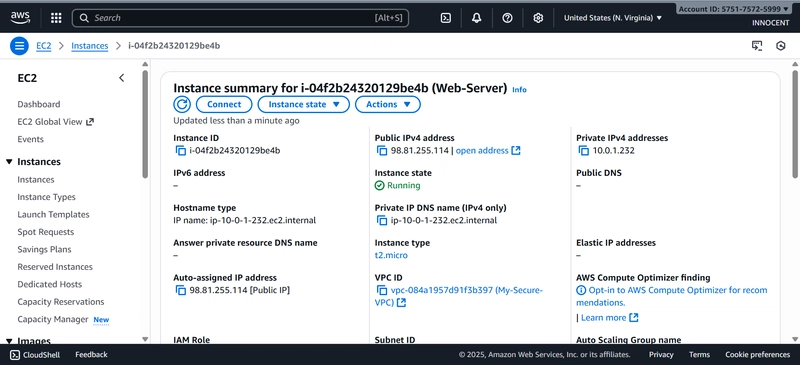Open the Instance state dropdown
This screenshot has width=800, height=365.
[x=304, y=104]
